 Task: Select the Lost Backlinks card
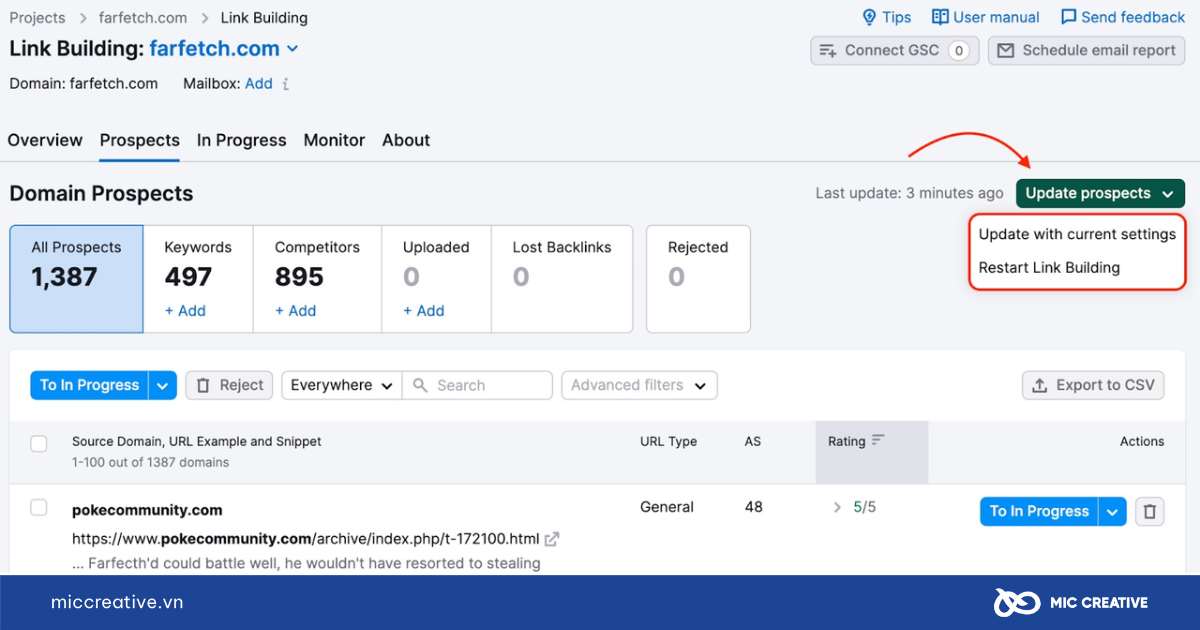click(x=562, y=279)
